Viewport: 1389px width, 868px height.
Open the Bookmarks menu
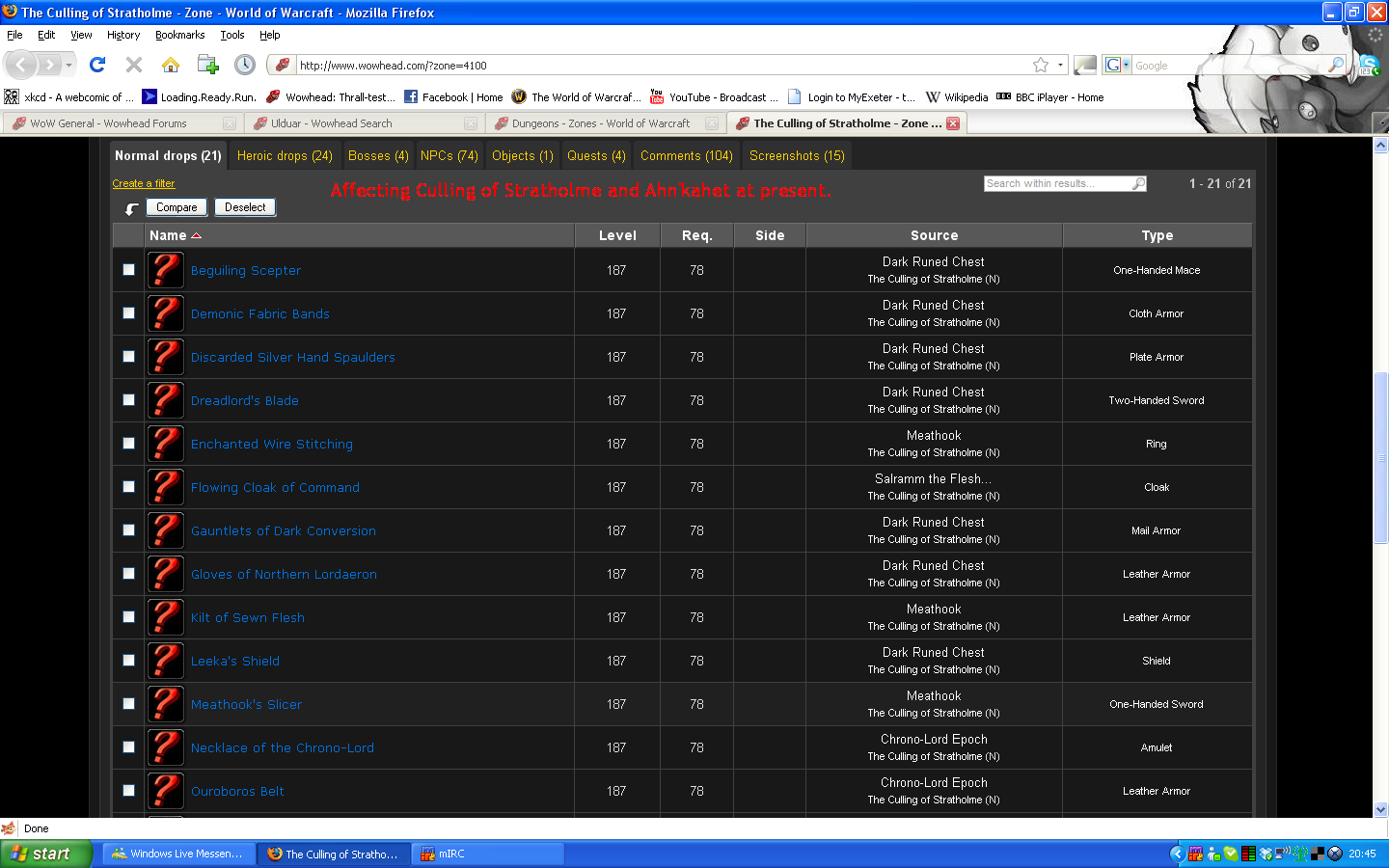(179, 35)
